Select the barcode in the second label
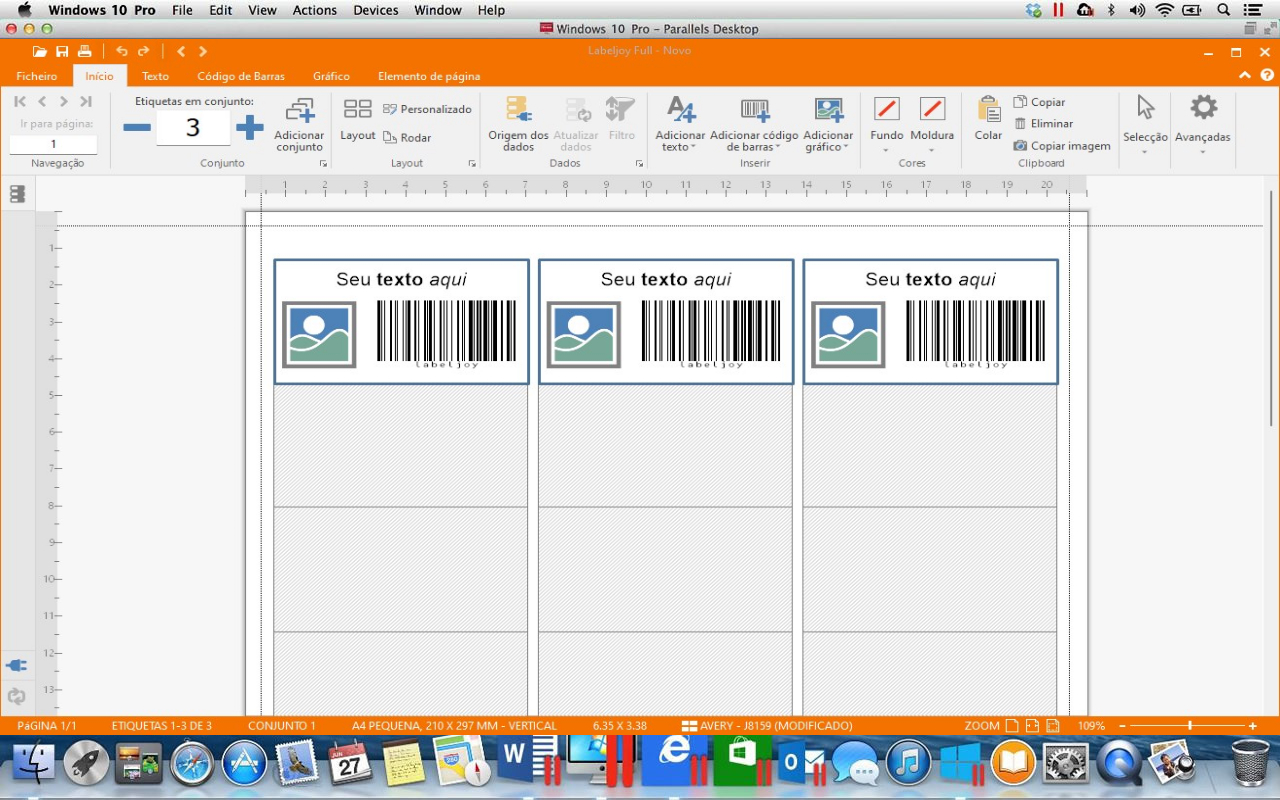 point(711,335)
